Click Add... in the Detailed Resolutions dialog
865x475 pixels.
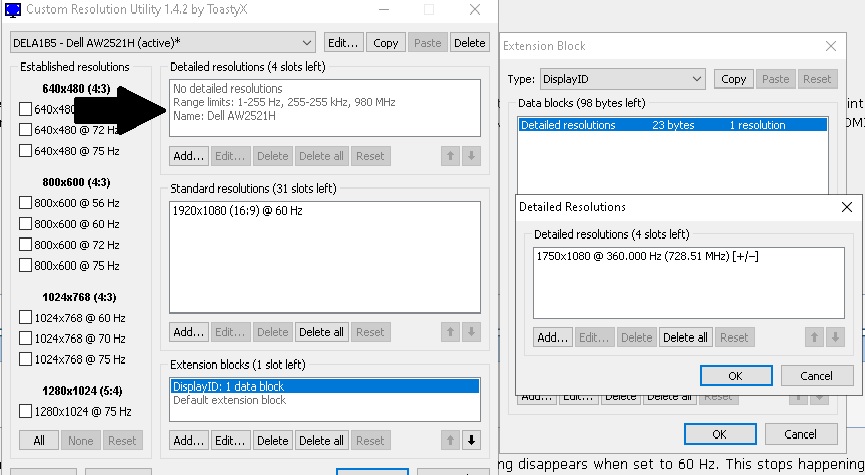coord(552,338)
